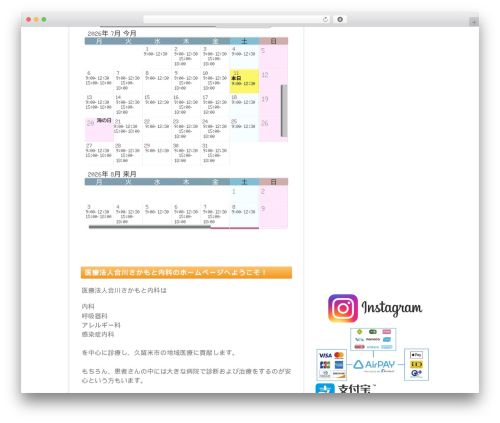500x423 pixels.
Task: Click the sentence mentioning 久留米市の地域医療
Action: pyautogui.click(x=159, y=353)
